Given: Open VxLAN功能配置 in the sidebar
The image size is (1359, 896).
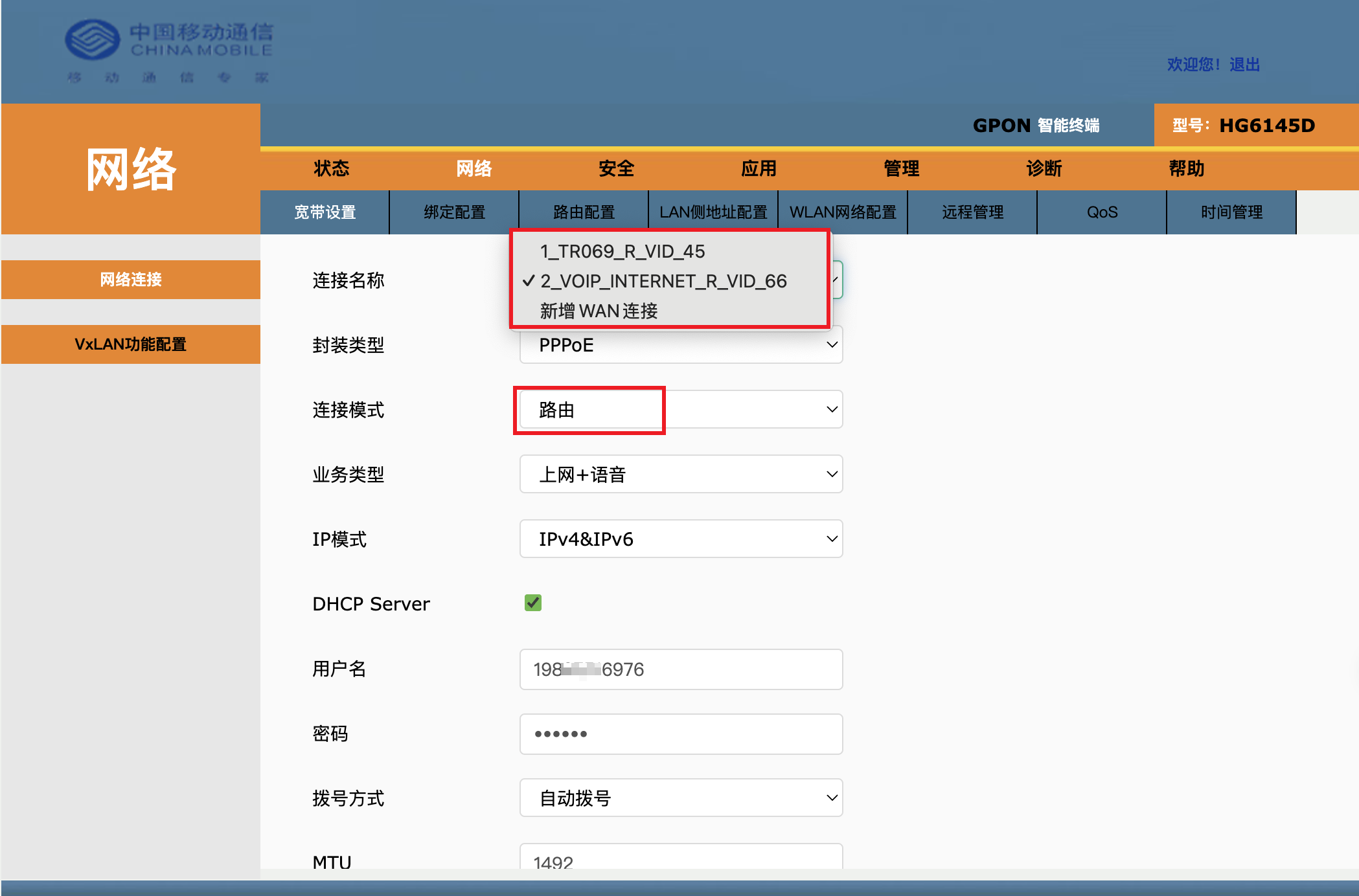Looking at the screenshot, I should [130, 344].
